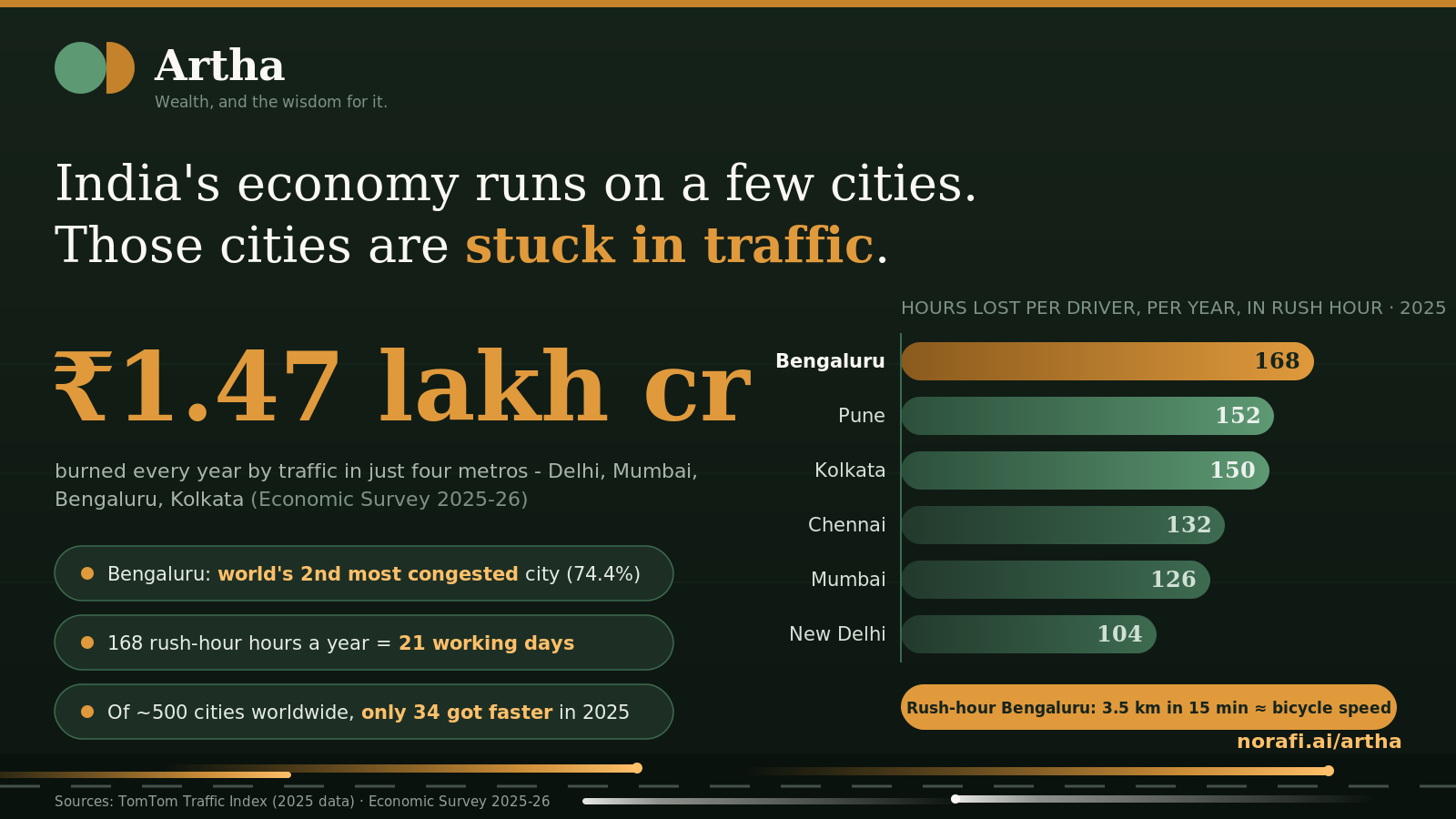This screenshot has width=1456, height=819.
Task: Click the white streak dot at the bottom center
Action: click(955, 799)
